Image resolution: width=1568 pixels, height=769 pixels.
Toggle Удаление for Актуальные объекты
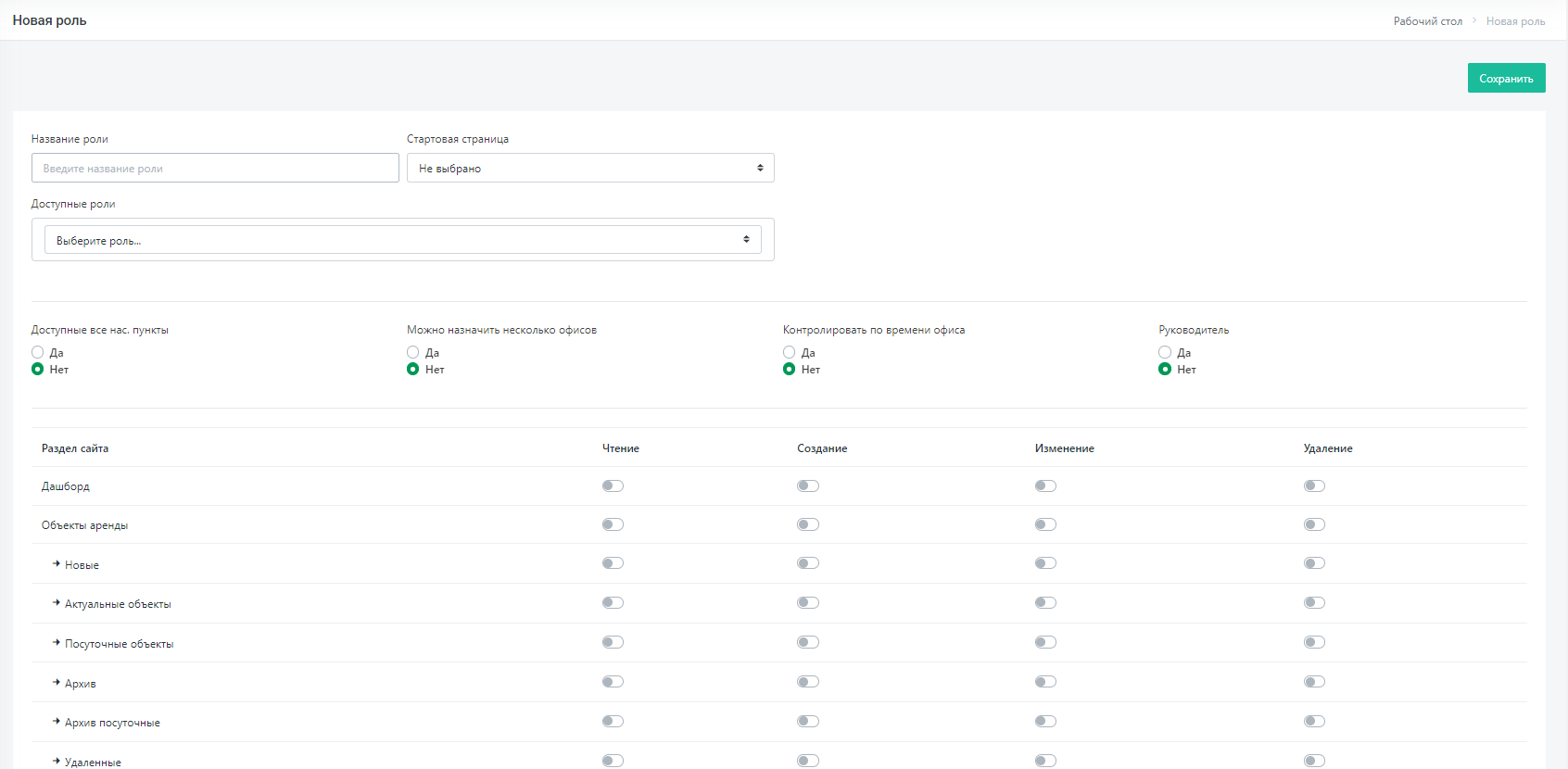point(1314,602)
